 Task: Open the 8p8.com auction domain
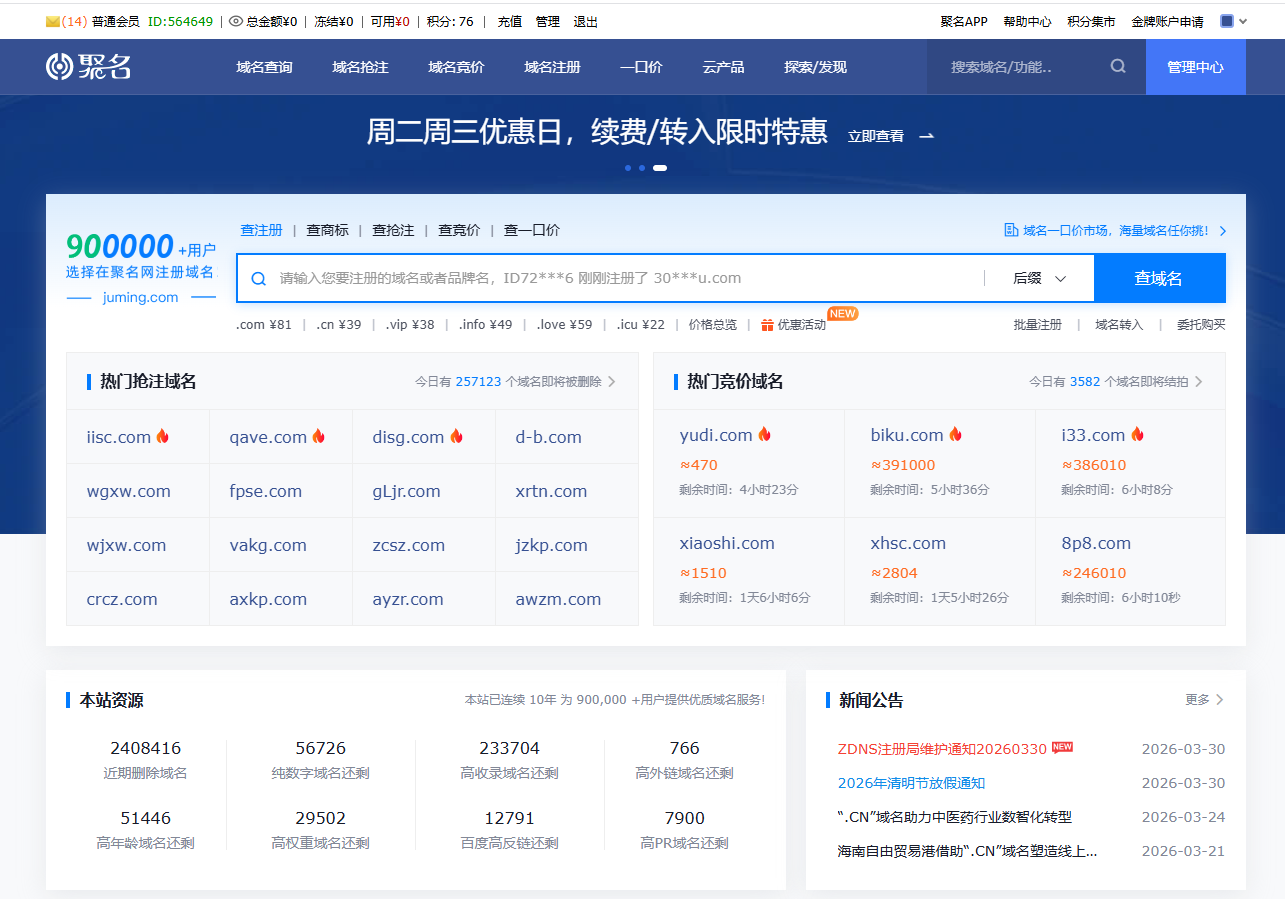click(1096, 543)
